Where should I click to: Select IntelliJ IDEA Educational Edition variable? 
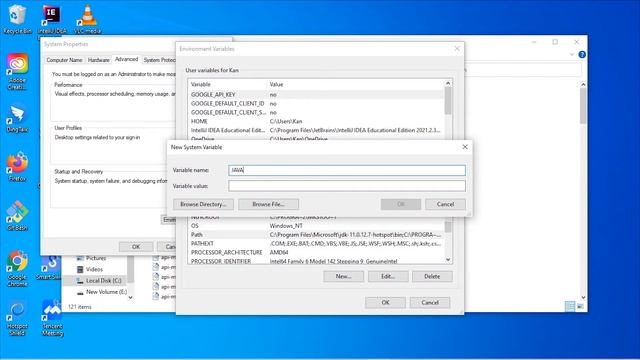click(316, 130)
